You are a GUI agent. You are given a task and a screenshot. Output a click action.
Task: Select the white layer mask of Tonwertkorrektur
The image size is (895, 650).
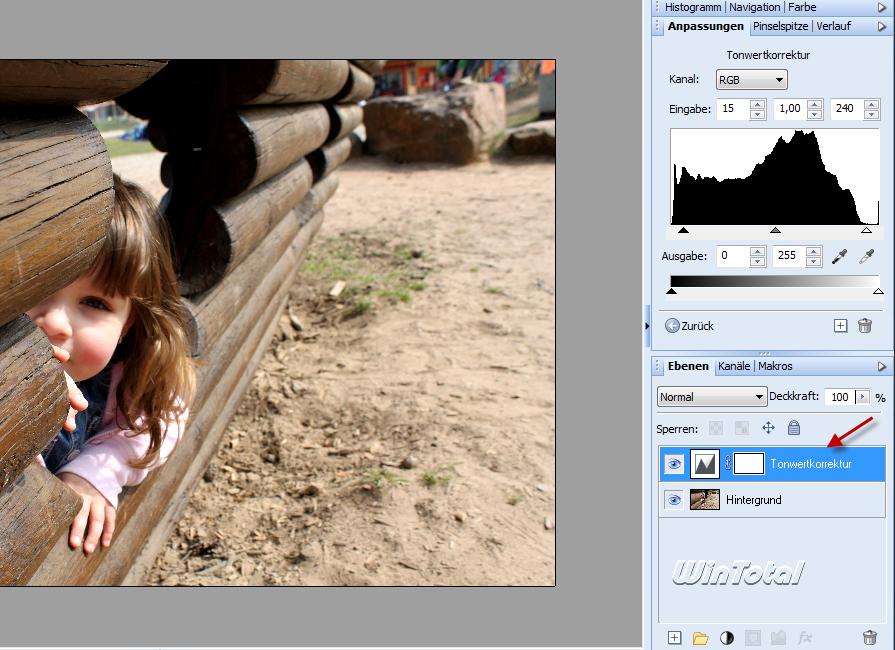[748, 464]
